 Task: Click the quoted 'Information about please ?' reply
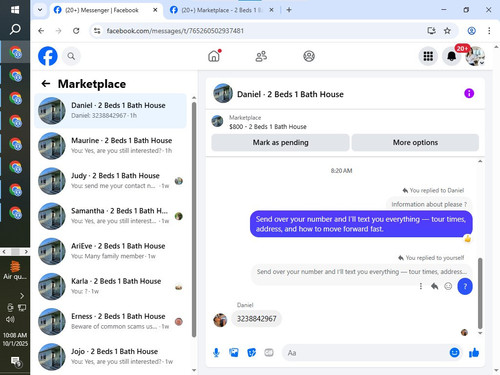[x=429, y=204]
